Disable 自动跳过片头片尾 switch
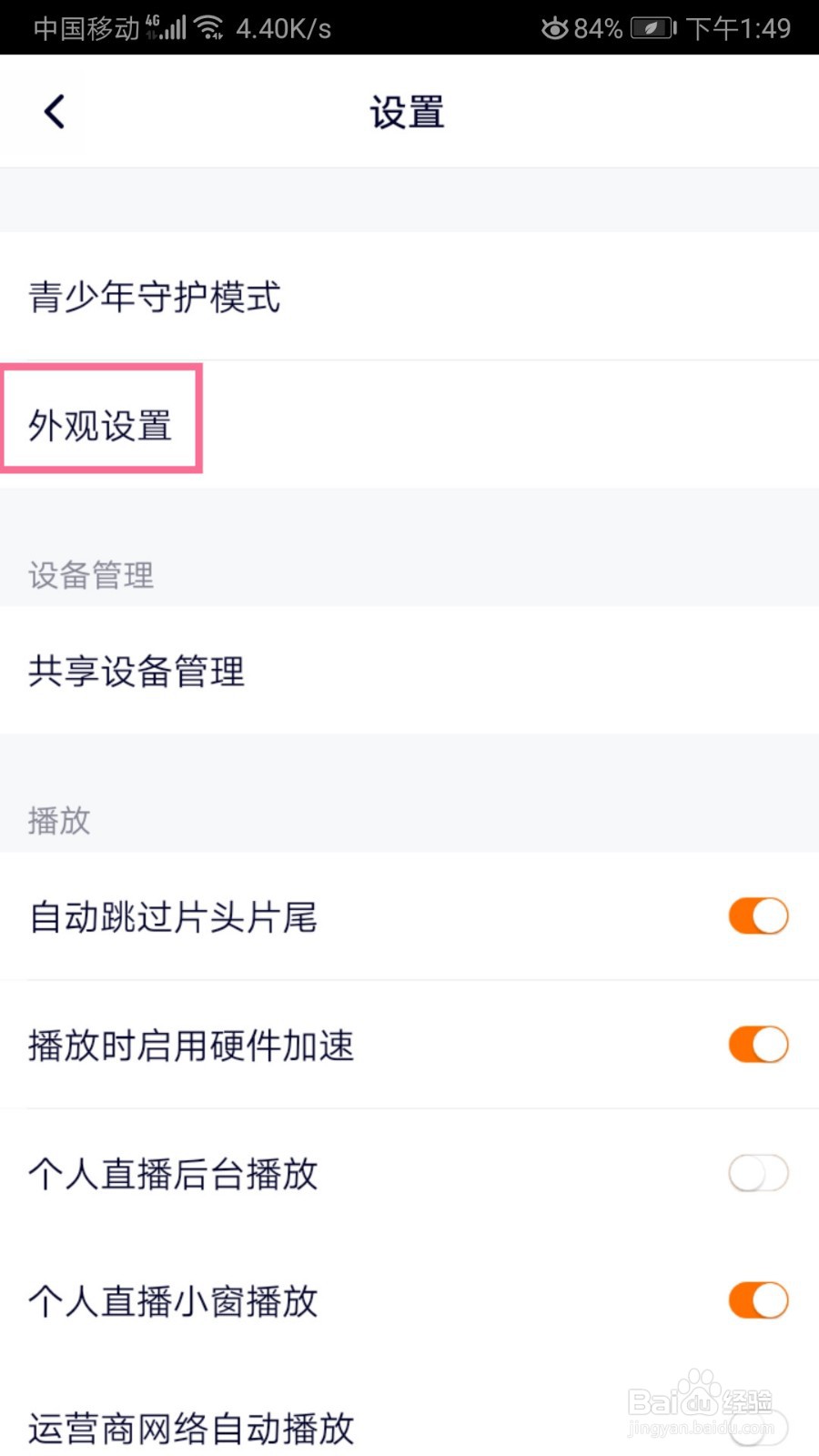The width and height of the screenshot is (819, 1456). (x=758, y=916)
